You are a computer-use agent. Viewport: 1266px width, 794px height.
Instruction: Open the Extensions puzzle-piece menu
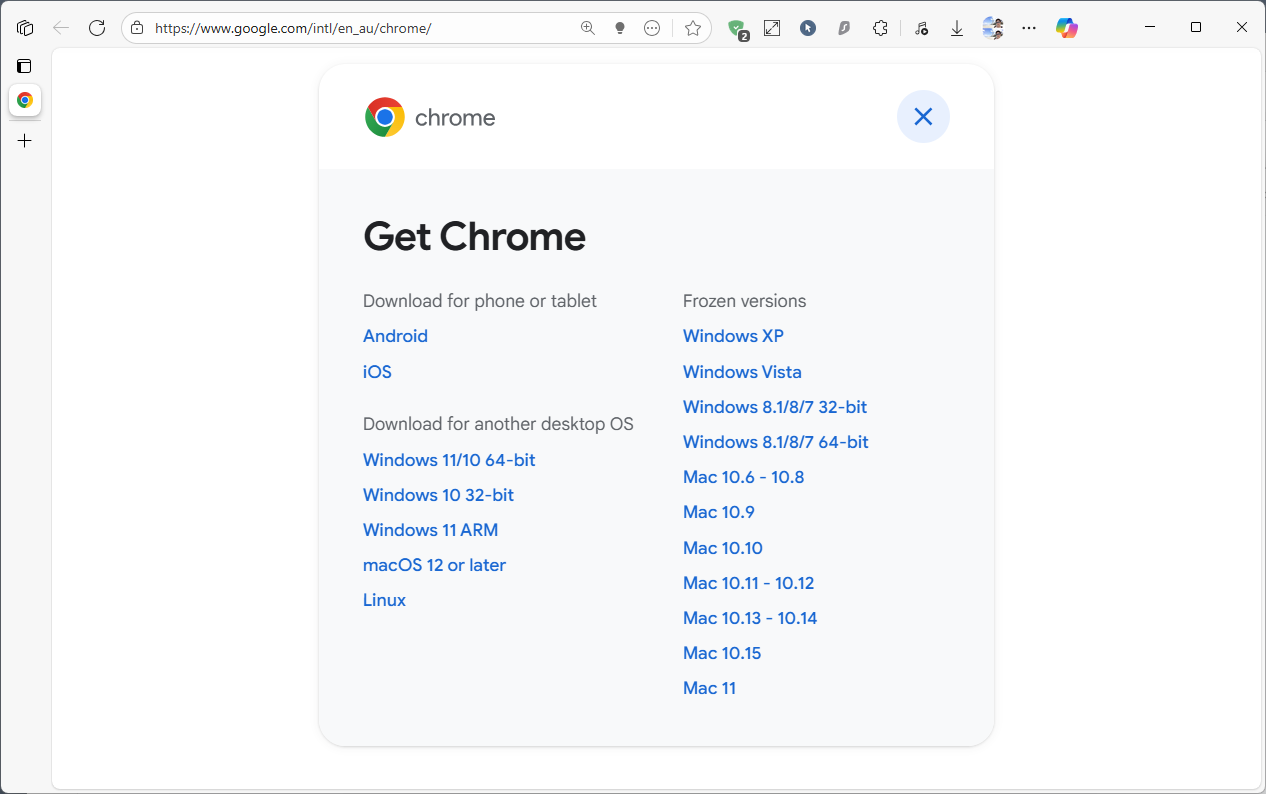[880, 28]
